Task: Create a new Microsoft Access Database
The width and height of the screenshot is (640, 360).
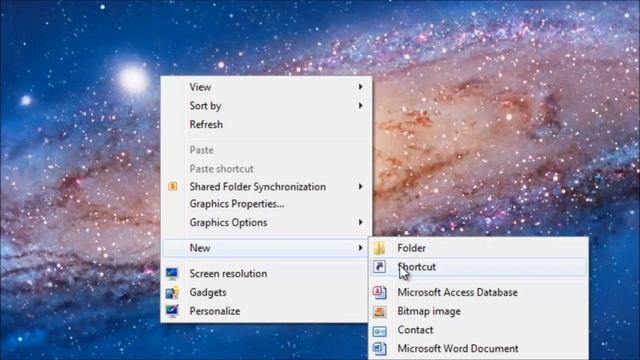Action: pos(478,292)
